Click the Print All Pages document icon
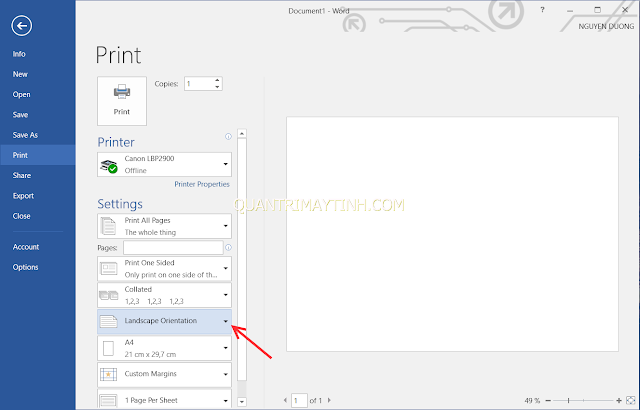This screenshot has width=640, height=410. click(x=109, y=226)
